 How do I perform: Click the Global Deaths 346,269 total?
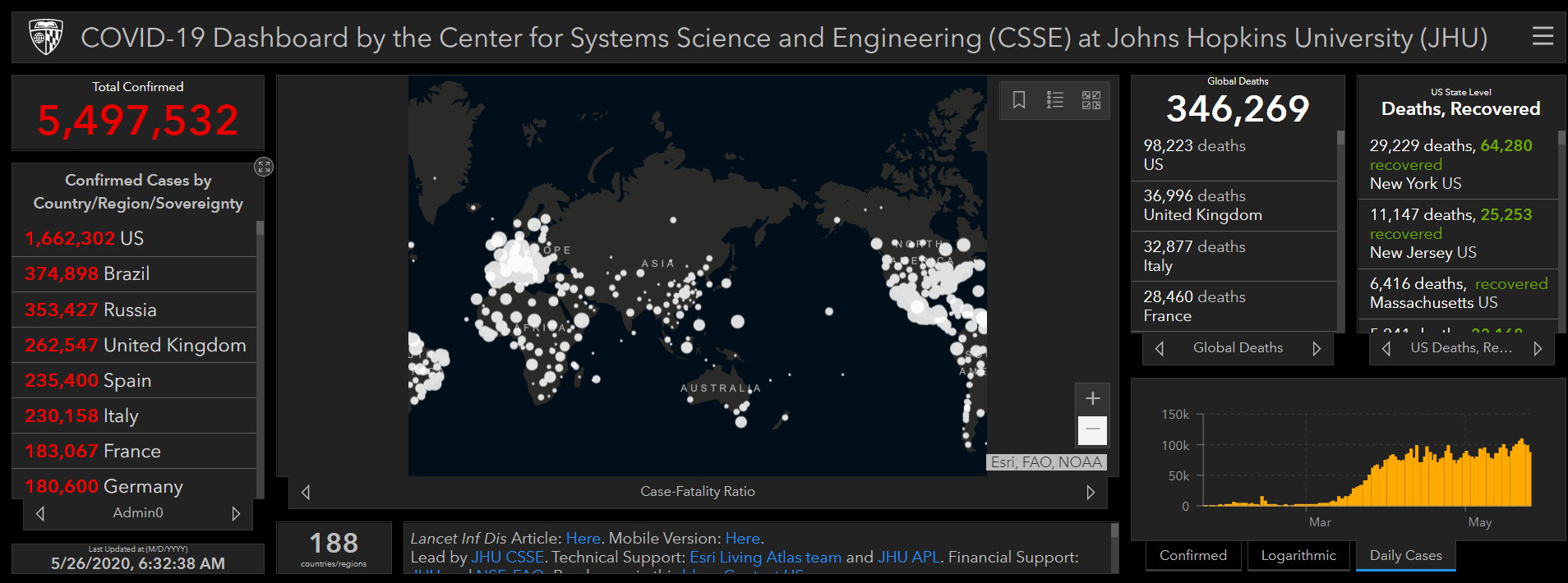point(1238,108)
